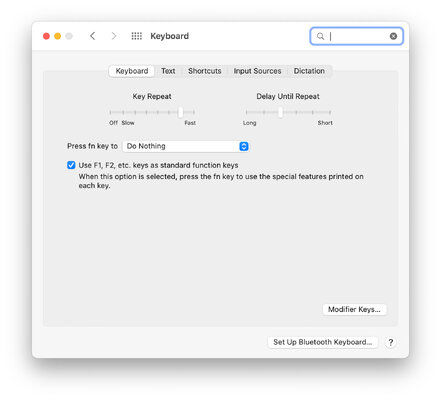Image resolution: width=441 pixels, height=400 pixels.
Task: Go forward with the right chevron
Action: click(x=114, y=36)
